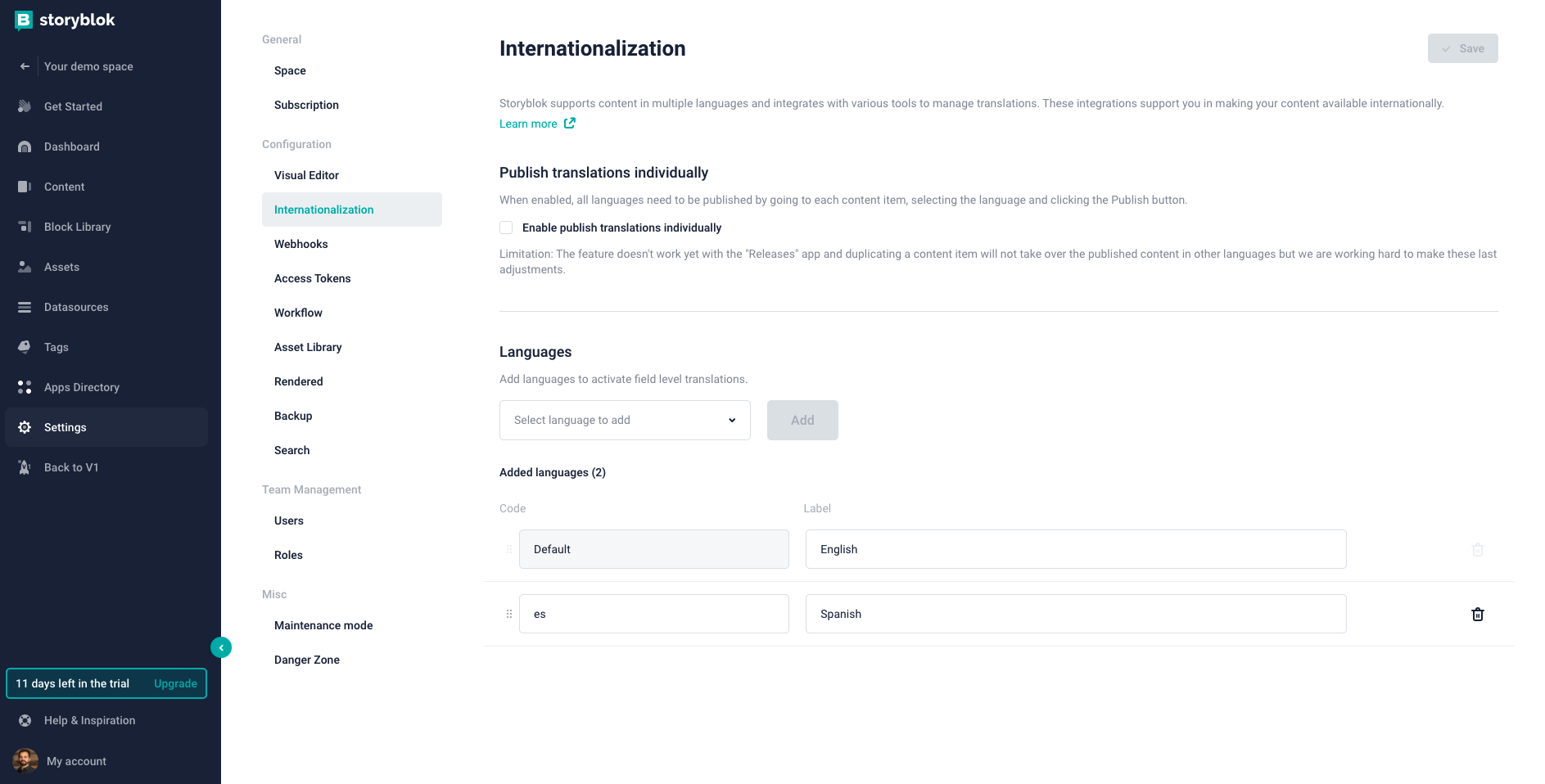Go to Block Library in sidebar
Image resolution: width=1545 pixels, height=784 pixels.
coord(106,227)
